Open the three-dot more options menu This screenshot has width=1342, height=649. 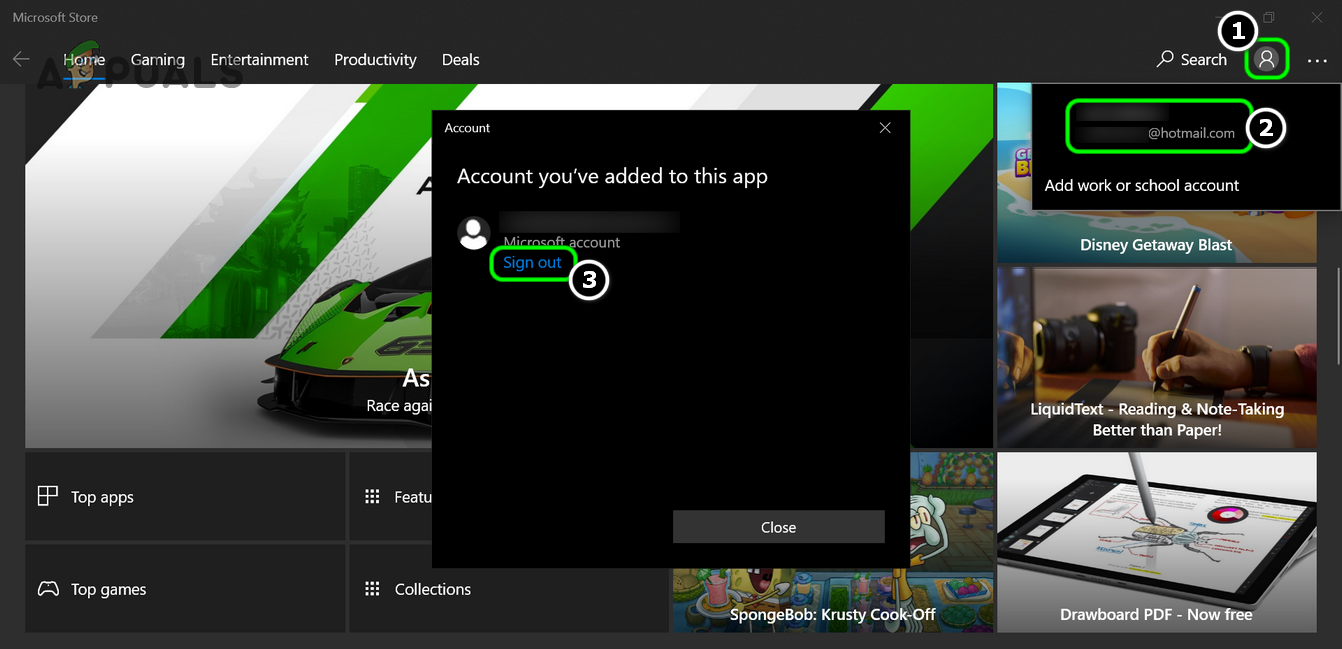coord(1317,61)
